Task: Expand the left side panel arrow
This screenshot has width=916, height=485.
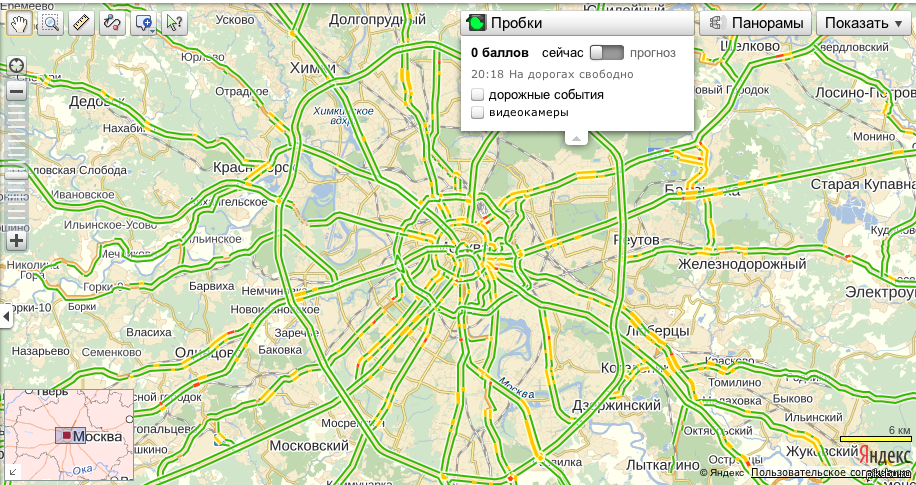Action: point(5,317)
